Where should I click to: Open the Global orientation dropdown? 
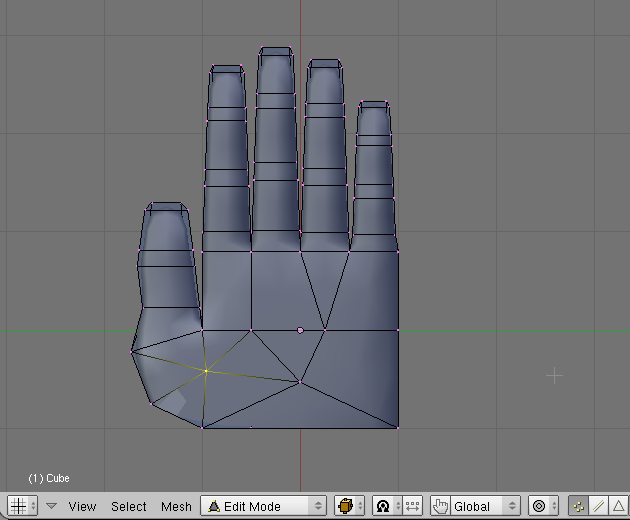[485, 506]
